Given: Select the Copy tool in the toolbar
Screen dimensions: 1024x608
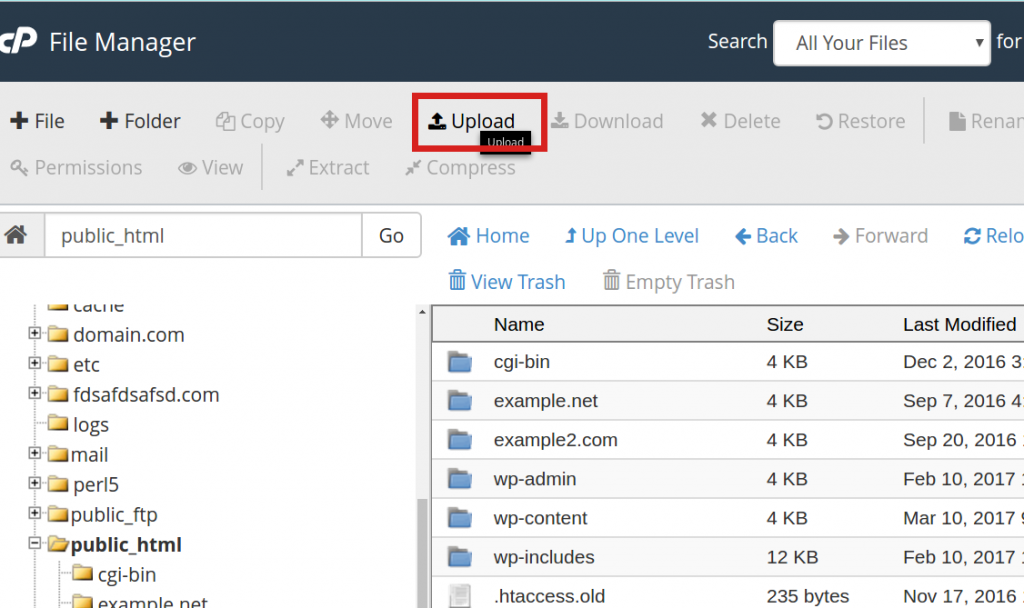Looking at the screenshot, I should (249, 120).
